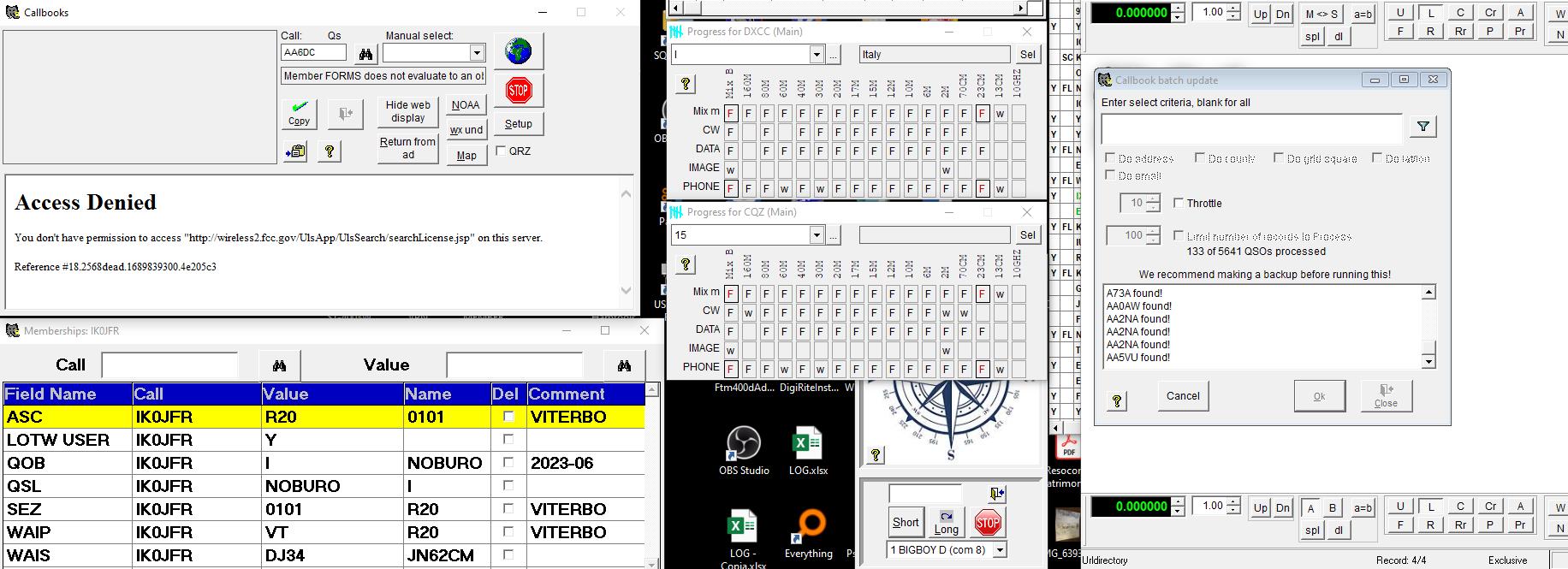Click the Short path button
The width and height of the screenshot is (1568, 569).
(906, 522)
